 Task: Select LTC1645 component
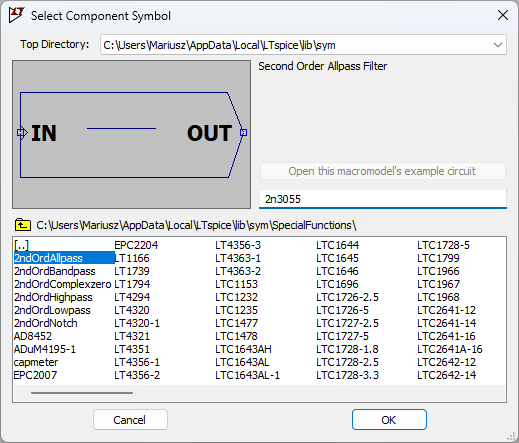click(337, 258)
